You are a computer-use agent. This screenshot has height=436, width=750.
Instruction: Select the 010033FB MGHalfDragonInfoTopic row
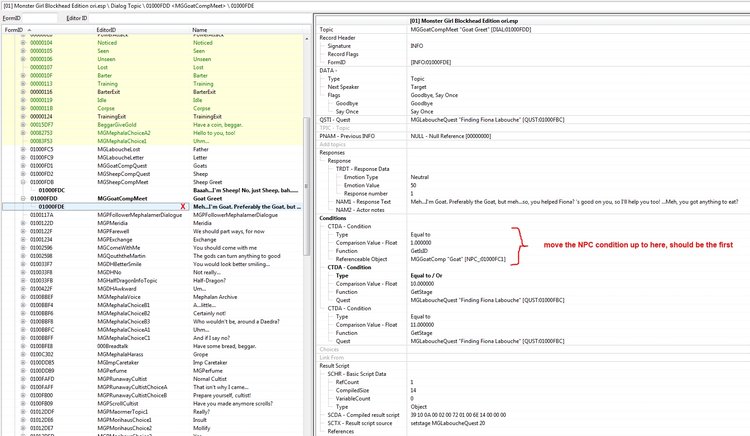[152, 281]
